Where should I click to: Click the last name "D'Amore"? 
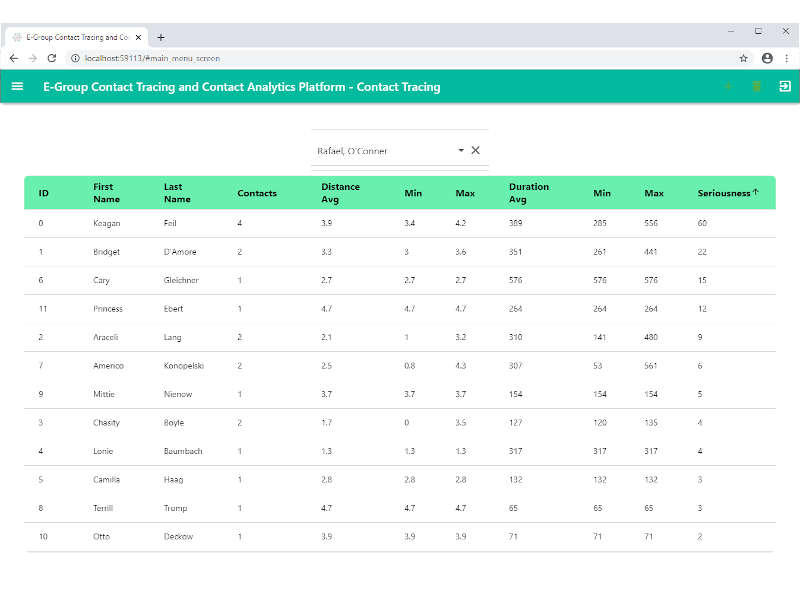tap(180, 252)
